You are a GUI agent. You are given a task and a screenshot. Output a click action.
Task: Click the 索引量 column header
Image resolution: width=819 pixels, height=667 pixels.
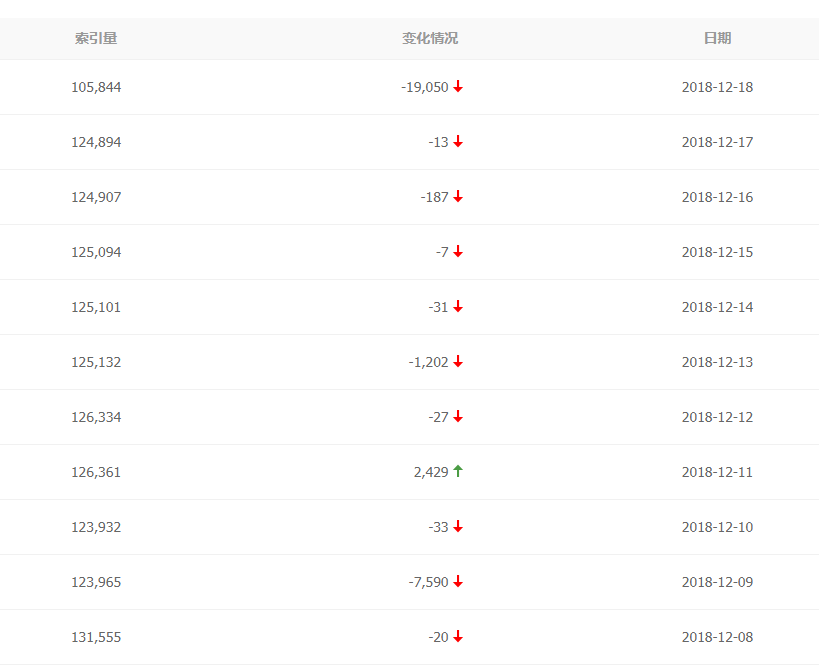coord(96,38)
